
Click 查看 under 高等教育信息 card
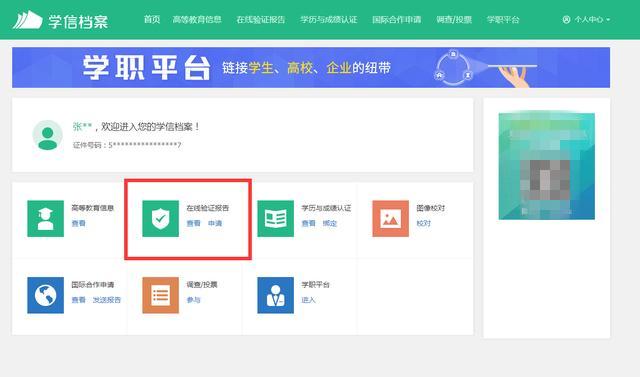78,223
